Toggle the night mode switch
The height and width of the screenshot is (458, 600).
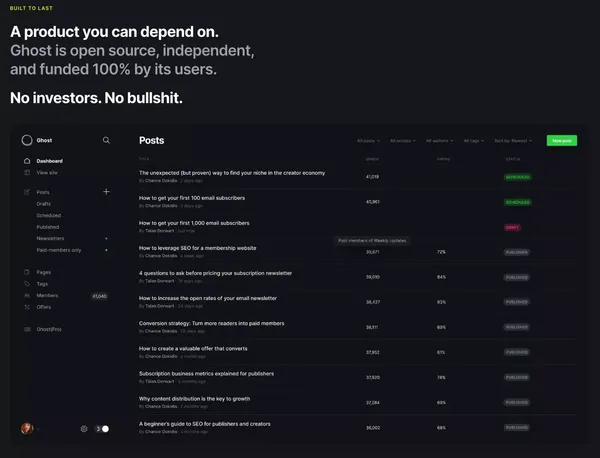pyautogui.click(x=102, y=429)
